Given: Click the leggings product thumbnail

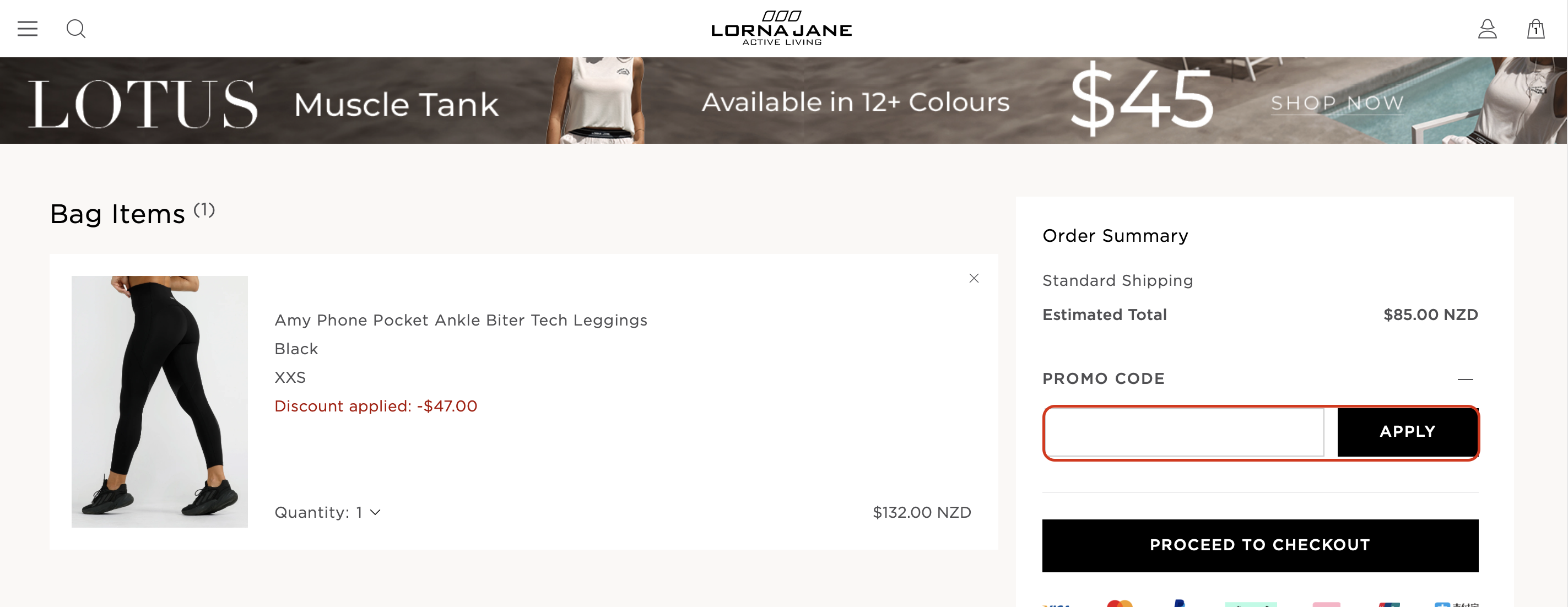Looking at the screenshot, I should click(159, 402).
